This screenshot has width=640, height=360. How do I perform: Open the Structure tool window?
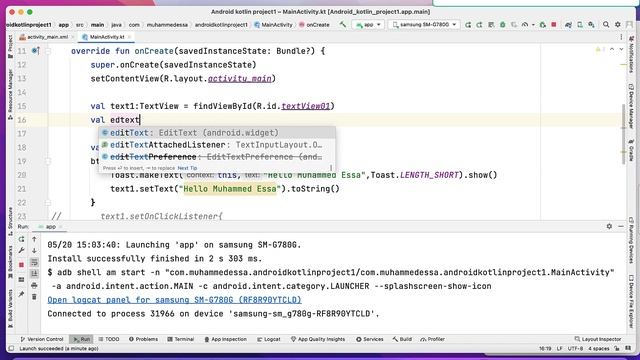pyautogui.click(x=10, y=221)
